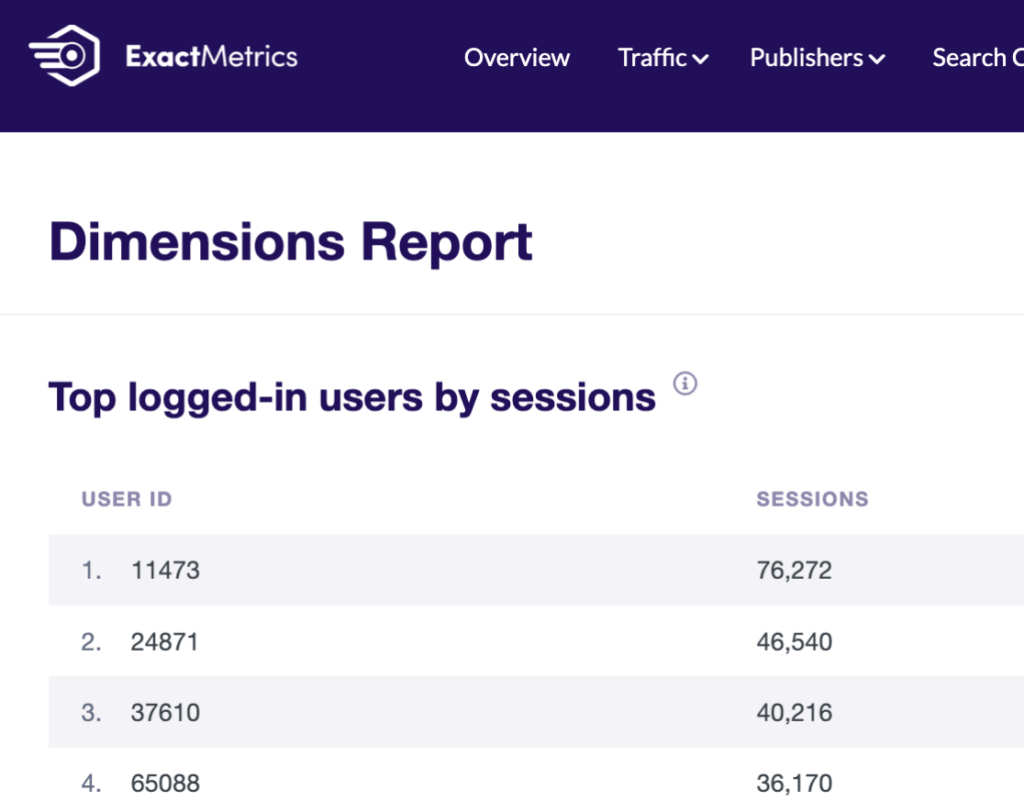Open the Traffic chevron in navigation
The height and width of the screenshot is (812, 1024).
[702, 60]
